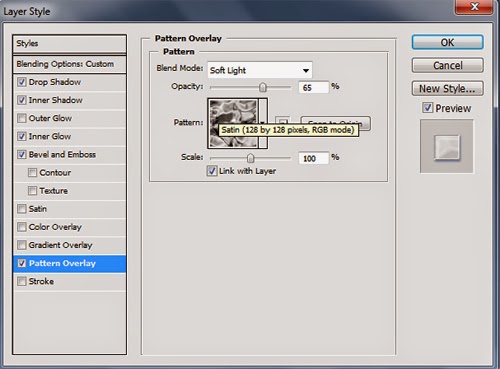Image resolution: width=500 pixels, height=369 pixels.
Task: Enable the Contour sub-option checkbox
Action: pos(32,172)
